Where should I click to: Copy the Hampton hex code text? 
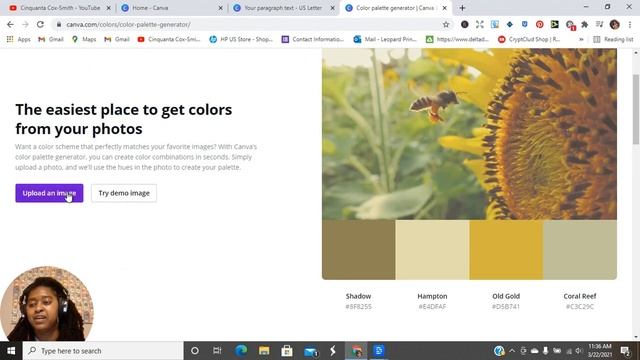432,307
